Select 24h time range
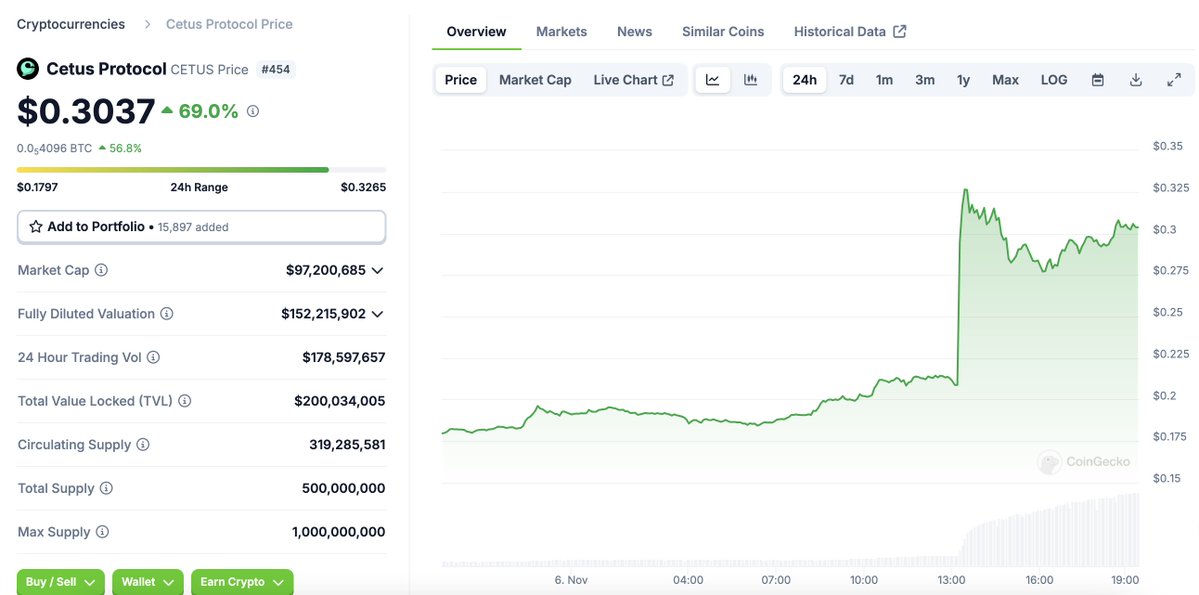1199x595 pixels. click(804, 80)
